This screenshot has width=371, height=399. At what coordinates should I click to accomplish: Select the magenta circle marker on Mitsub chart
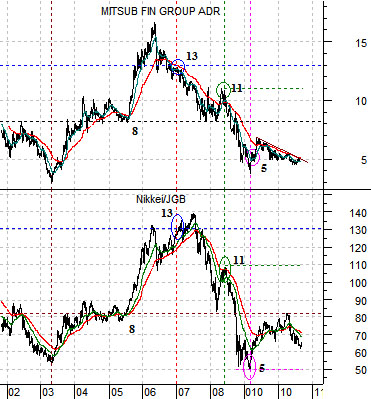point(252,156)
